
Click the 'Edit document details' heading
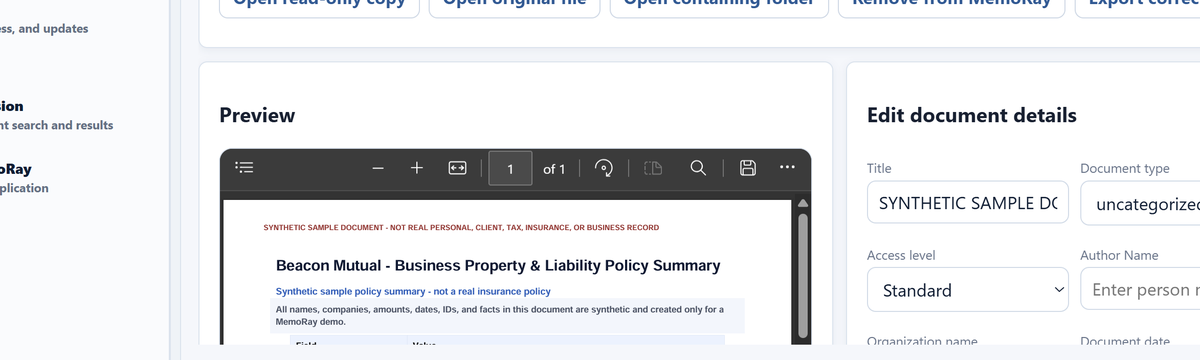972,115
